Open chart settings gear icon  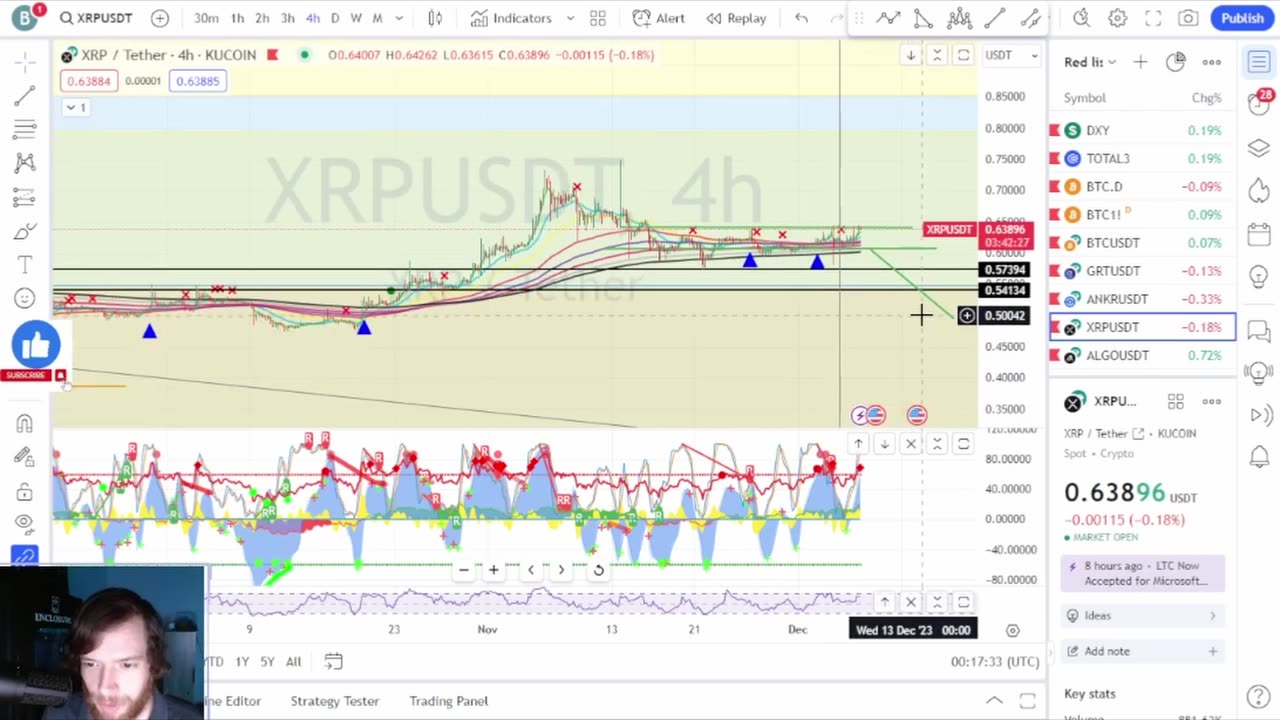1117,18
